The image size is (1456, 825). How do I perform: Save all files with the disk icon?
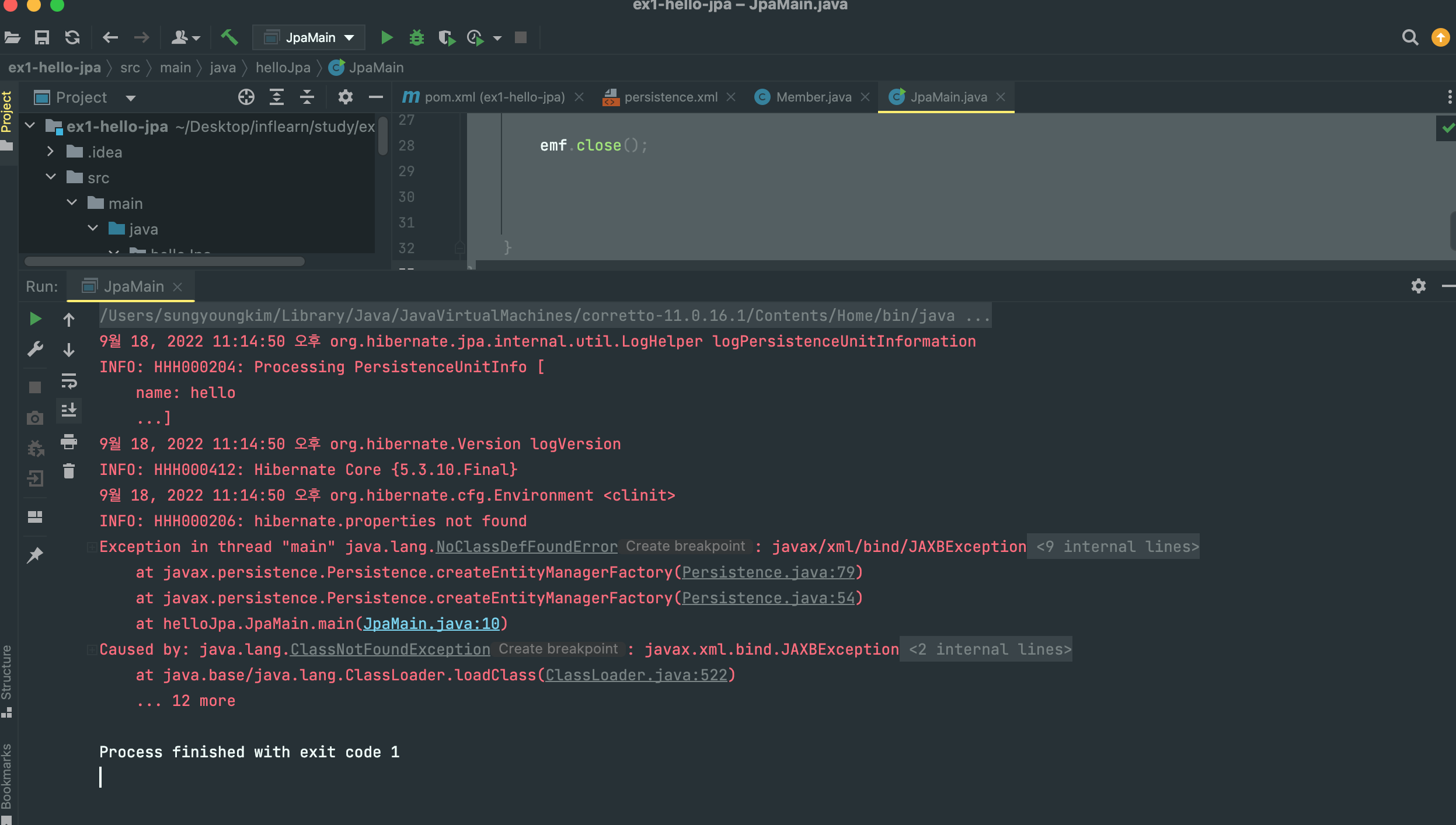point(42,38)
